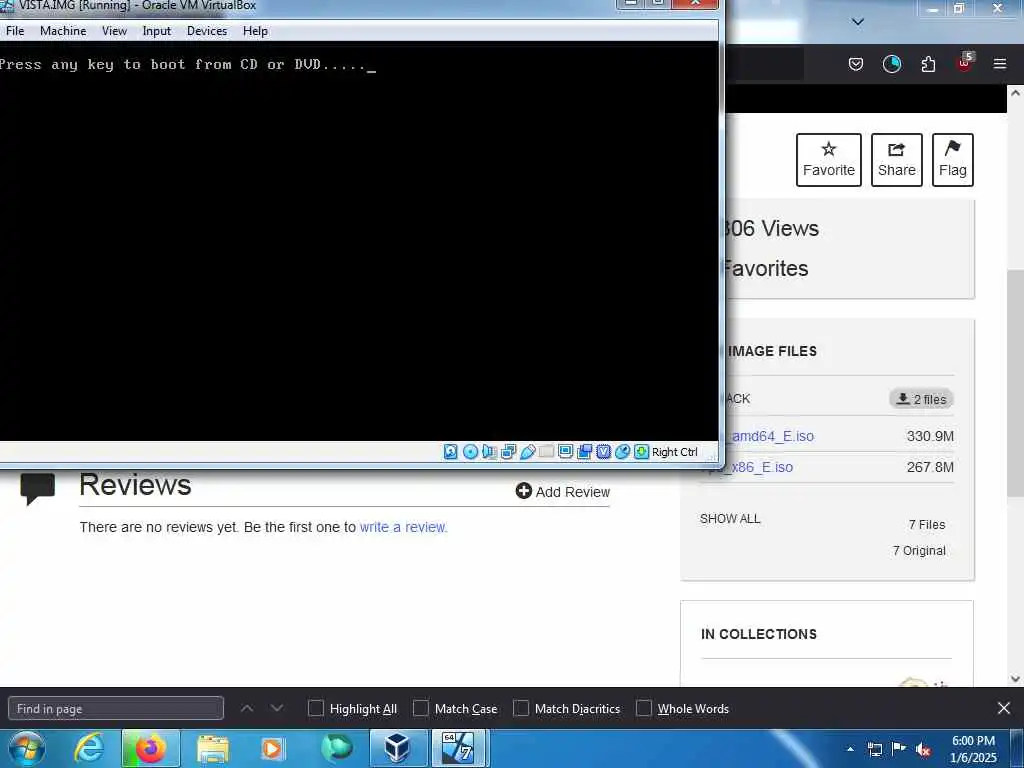This screenshot has width=1024, height=768.
Task: Click the USB devices icon in VirtualBox status bar
Action: click(528, 452)
